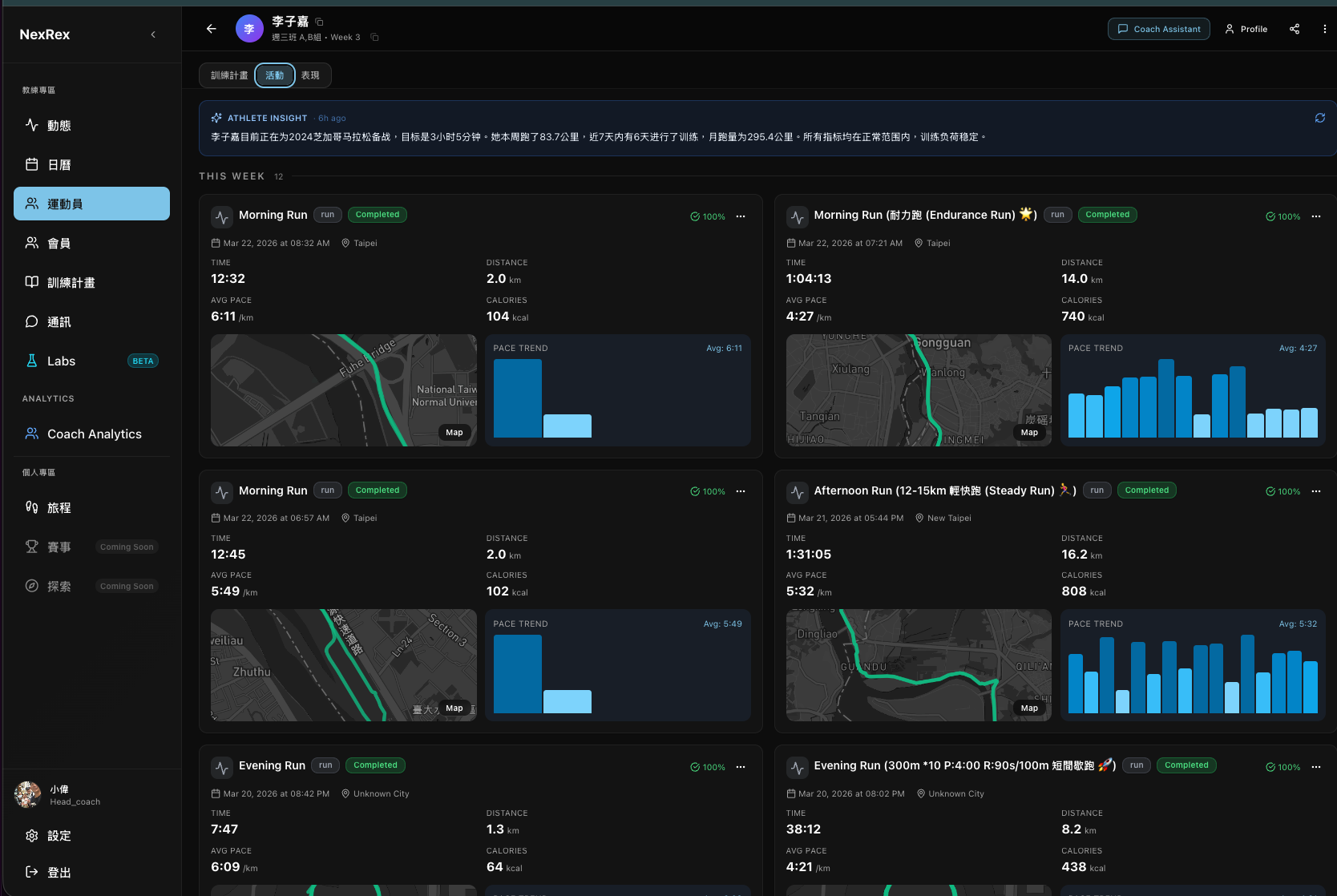Open the 動態 section in the sidebar

pos(60,125)
